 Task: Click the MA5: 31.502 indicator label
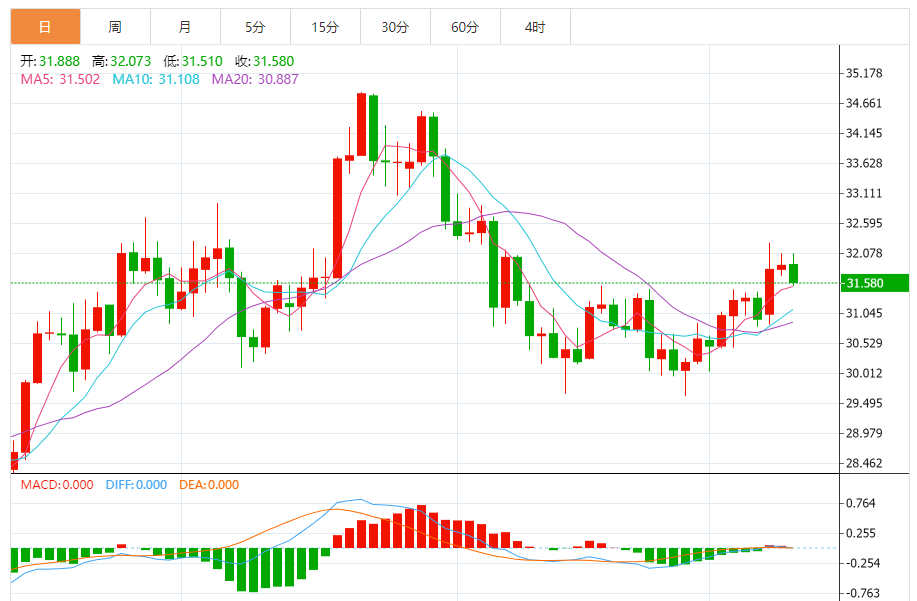[60, 80]
